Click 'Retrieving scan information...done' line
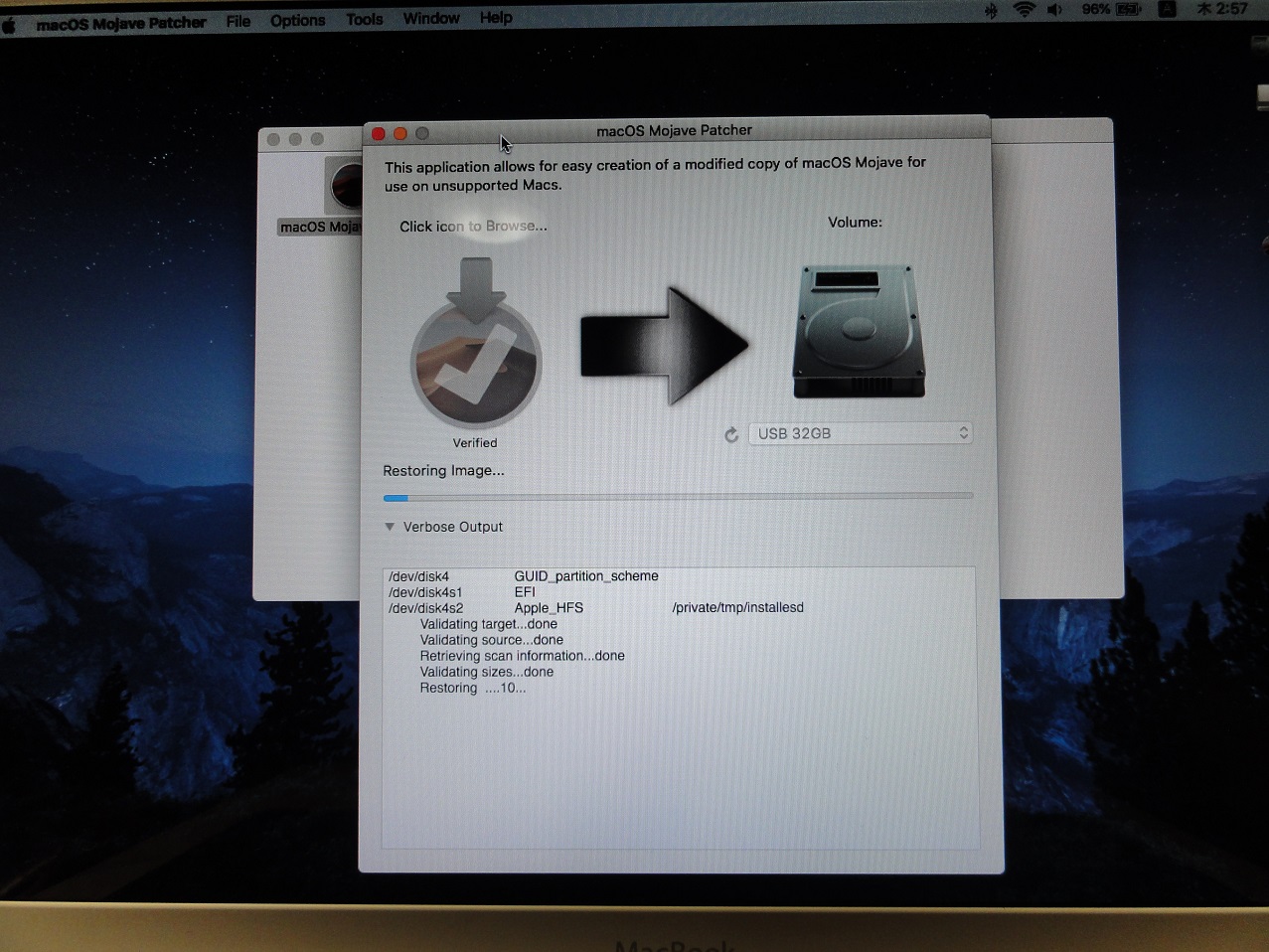Viewport: 1269px width, 952px height. pyautogui.click(x=523, y=656)
